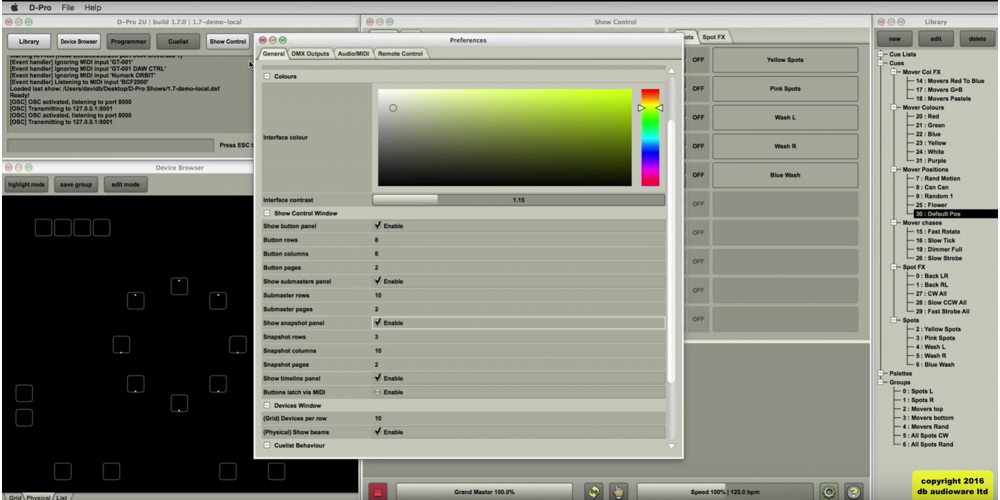The width and height of the screenshot is (1000, 500).
Task: Open the File menu
Action: [x=68, y=8]
